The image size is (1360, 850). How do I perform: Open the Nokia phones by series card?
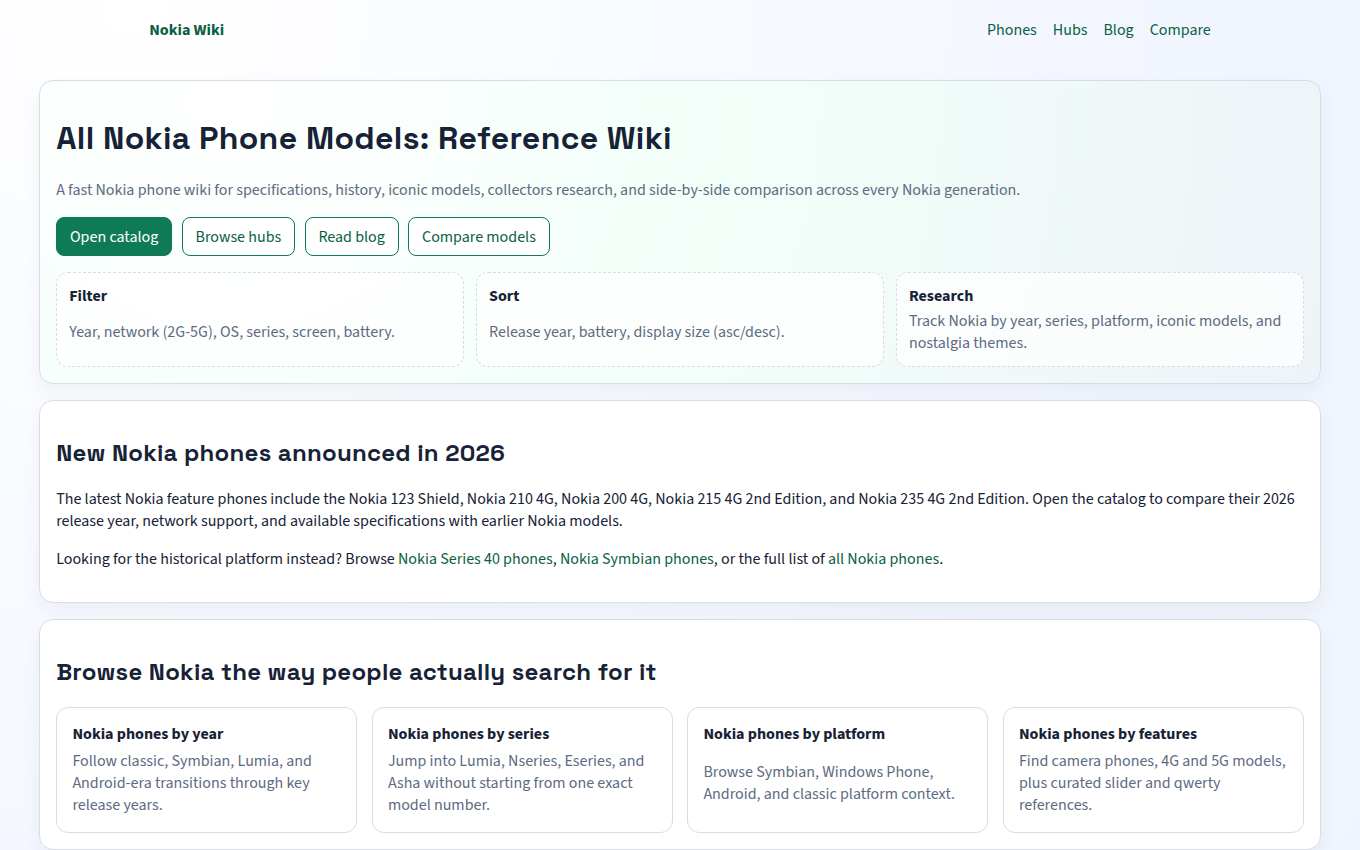coord(522,770)
